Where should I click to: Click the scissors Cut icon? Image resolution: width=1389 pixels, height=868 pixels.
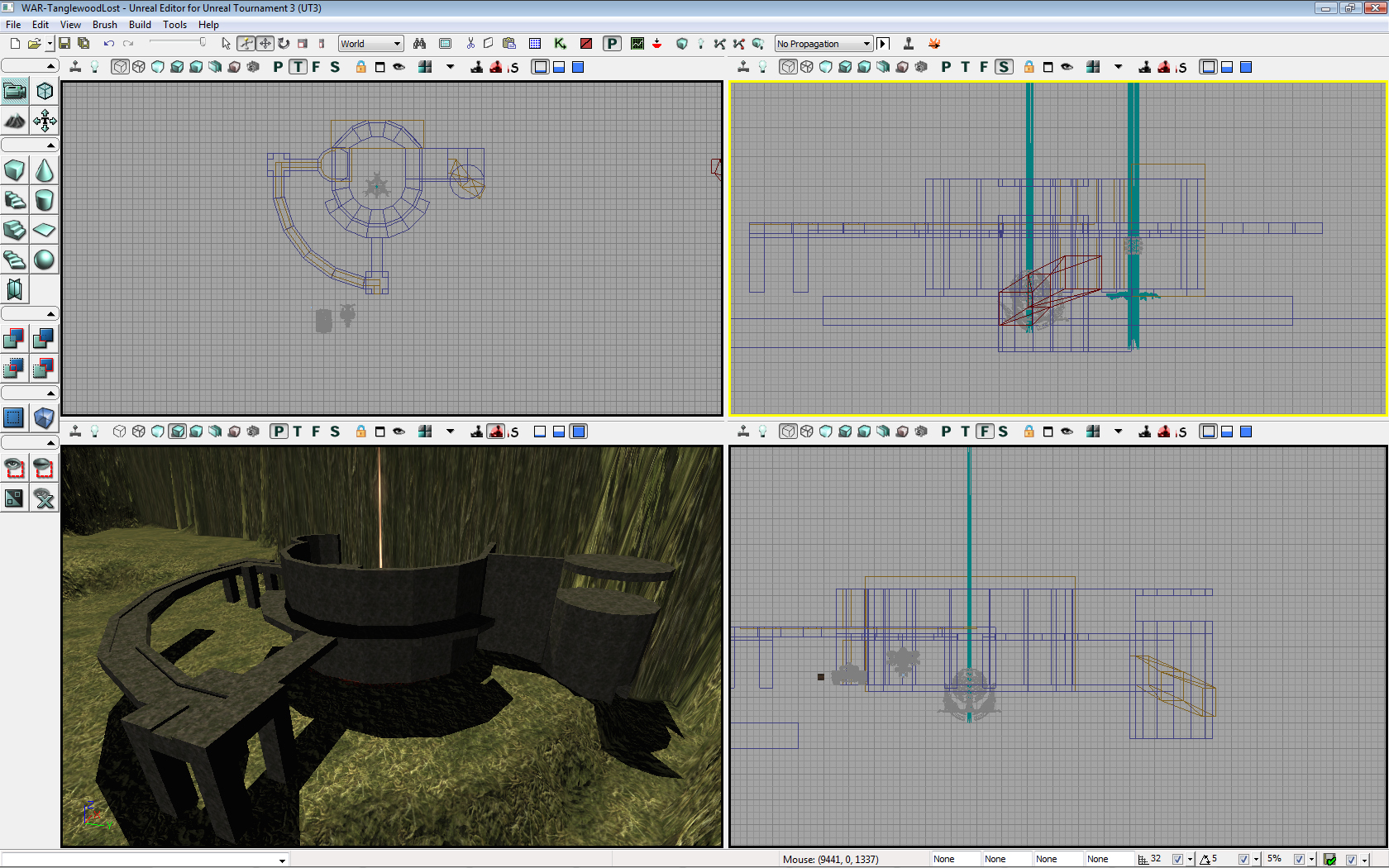(470, 44)
